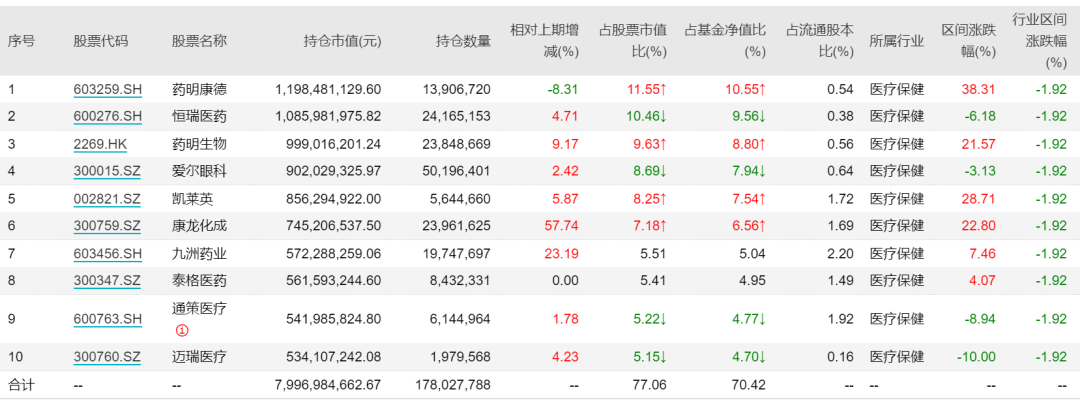Select stock name 通策医疗

pyautogui.click(x=199, y=308)
